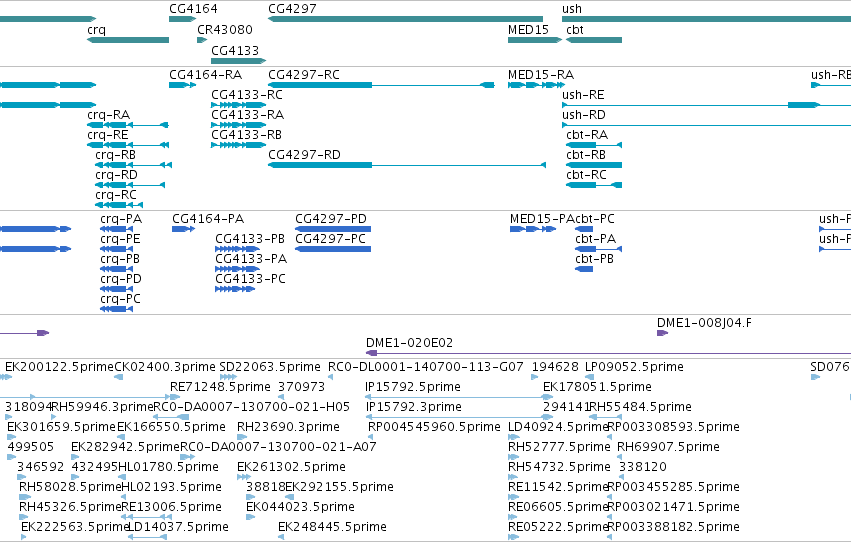Select protein crq-PA

coord(121,219)
